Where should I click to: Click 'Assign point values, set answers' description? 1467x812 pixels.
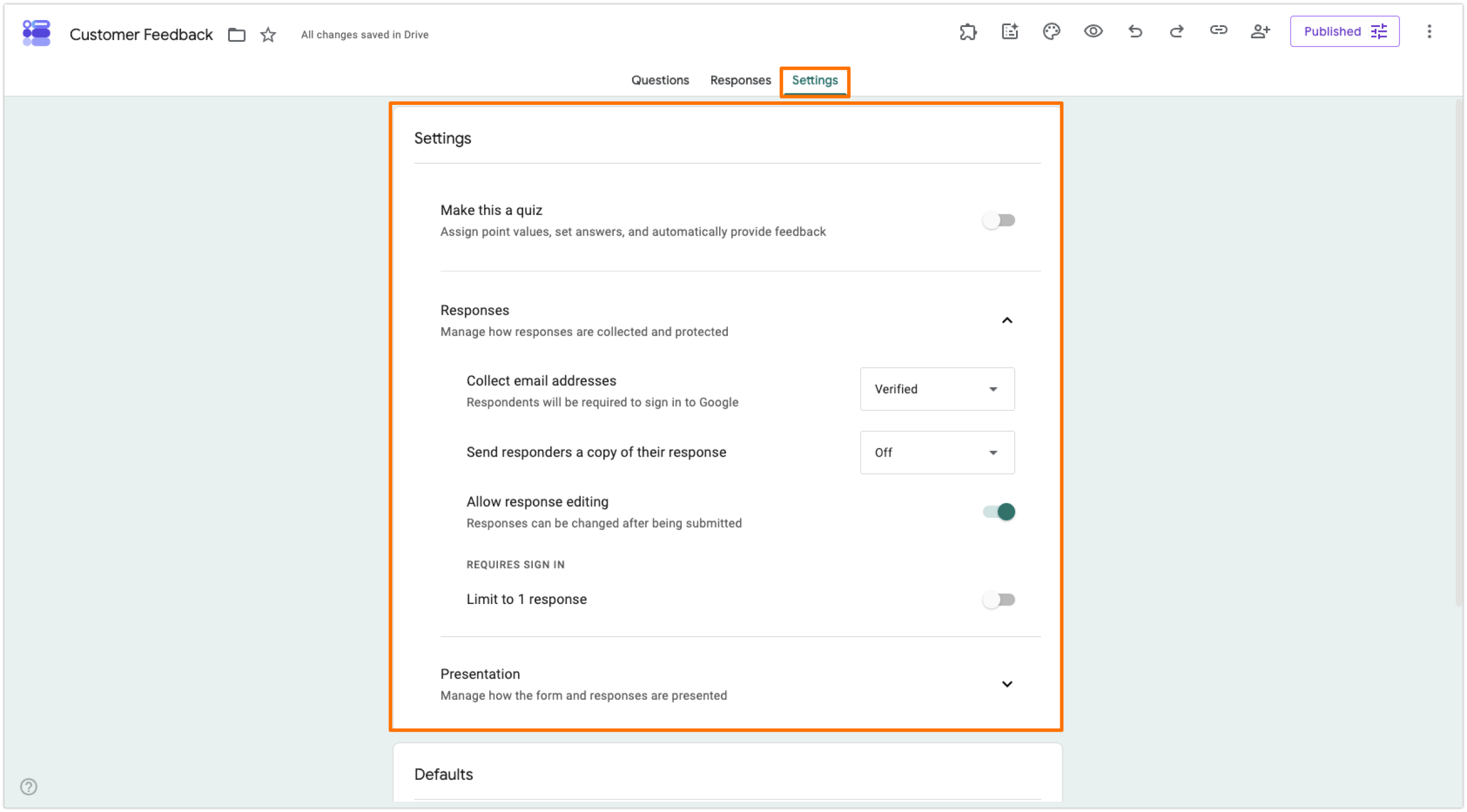[x=633, y=232]
